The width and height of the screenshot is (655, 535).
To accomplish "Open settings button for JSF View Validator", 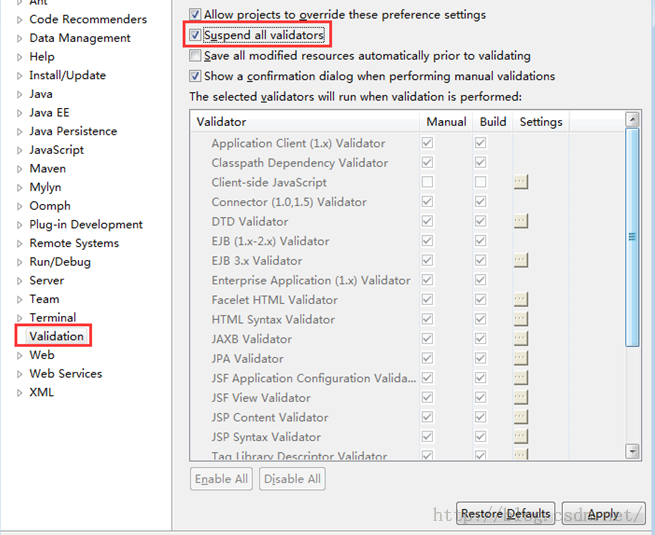I will coord(520,397).
